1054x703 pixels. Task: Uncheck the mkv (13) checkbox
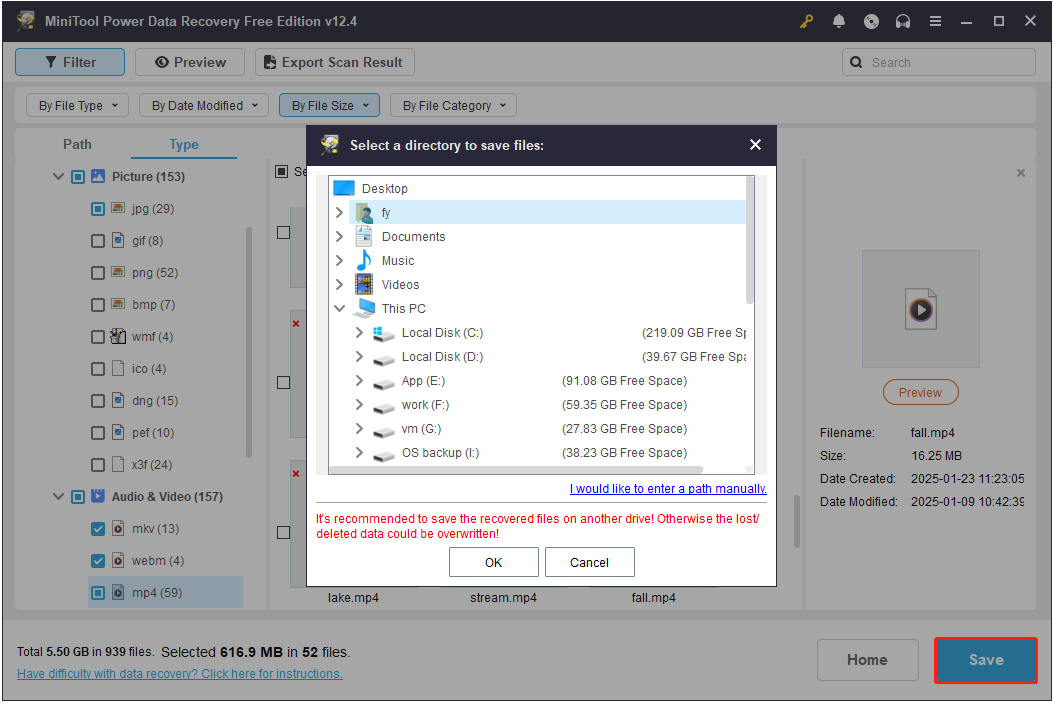point(97,529)
